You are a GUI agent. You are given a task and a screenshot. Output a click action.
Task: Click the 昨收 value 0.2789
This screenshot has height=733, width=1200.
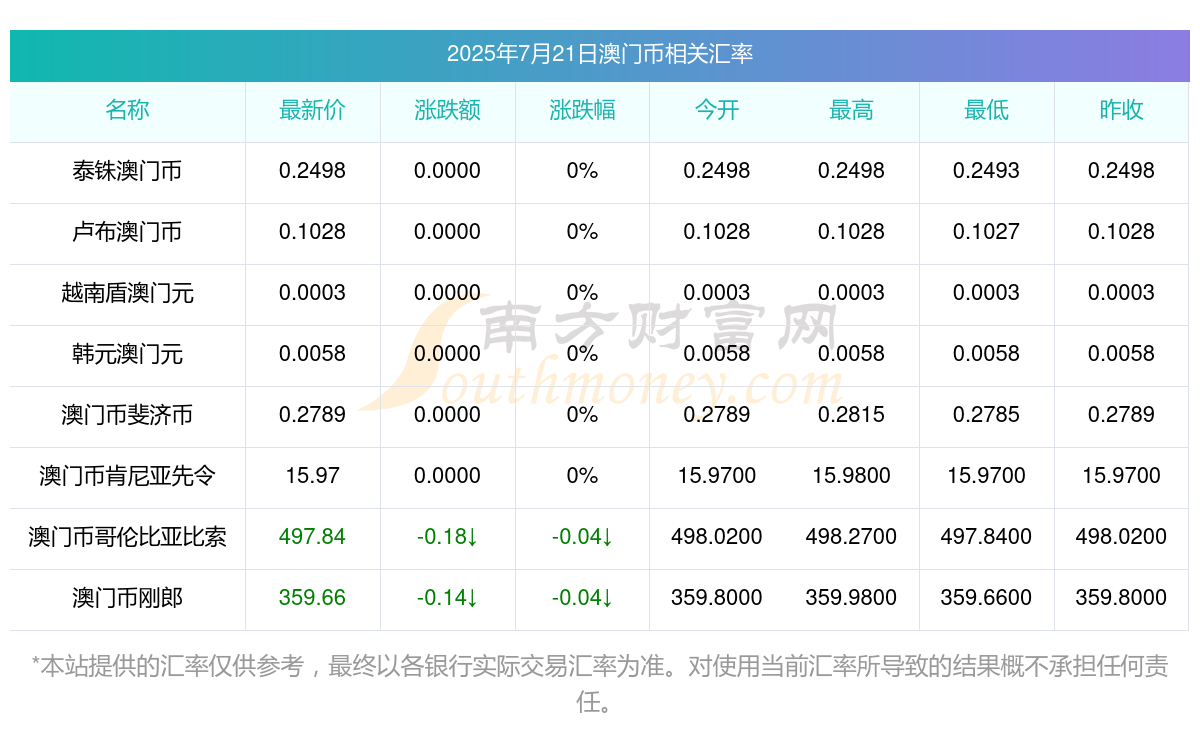pyautogui.click(x=1121, y=415)
